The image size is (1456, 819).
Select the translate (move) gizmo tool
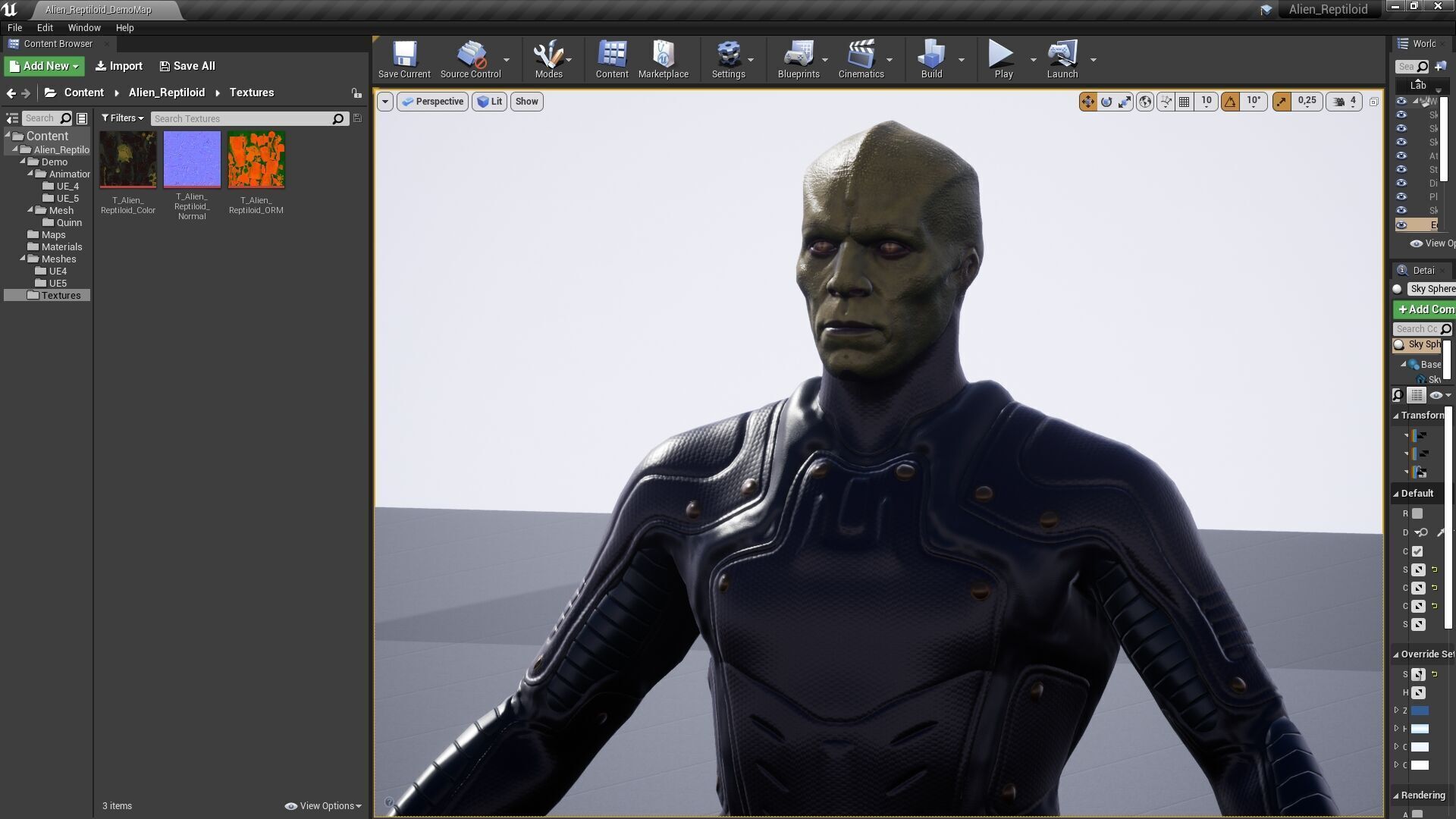pyautogui.click(x=1088, y=102)
